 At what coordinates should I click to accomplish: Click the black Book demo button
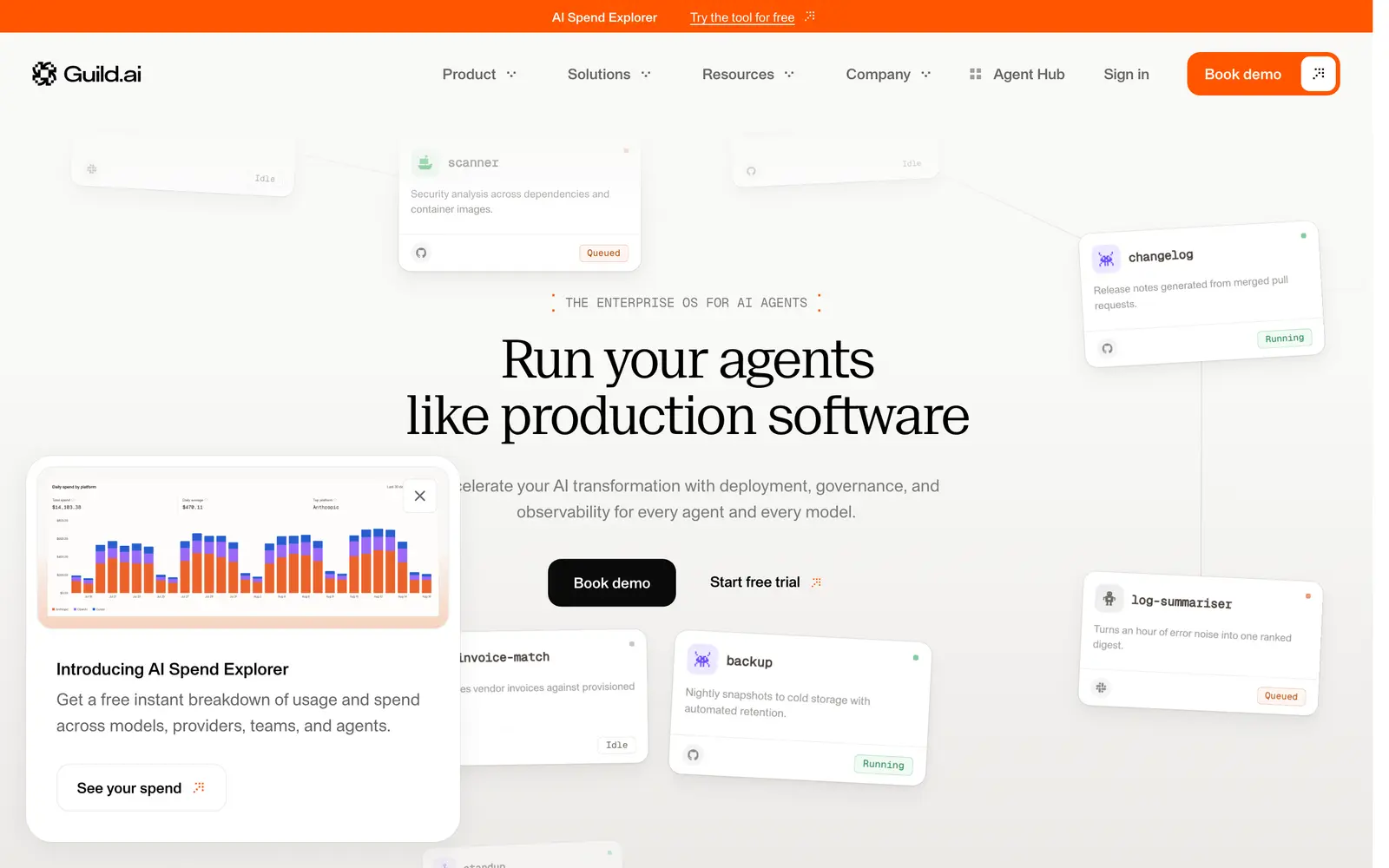(612, 582)
